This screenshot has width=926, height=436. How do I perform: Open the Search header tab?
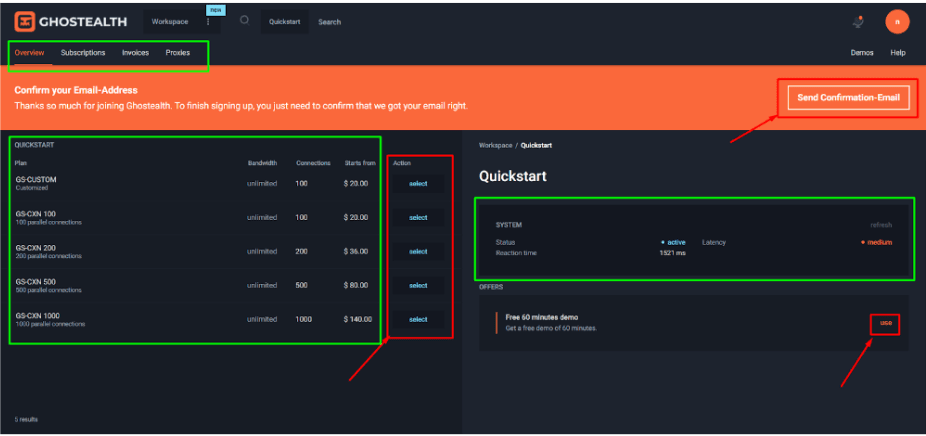(x=330, y=22)
